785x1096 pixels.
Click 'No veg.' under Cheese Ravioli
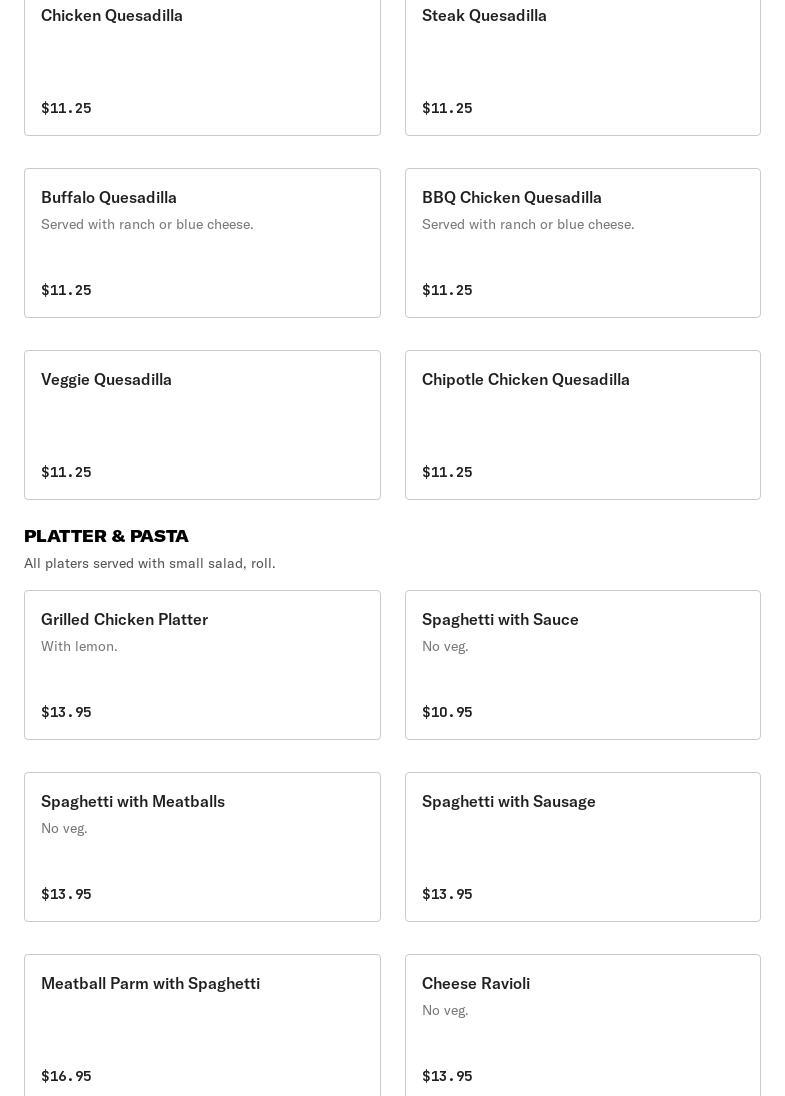(445, 1010)
